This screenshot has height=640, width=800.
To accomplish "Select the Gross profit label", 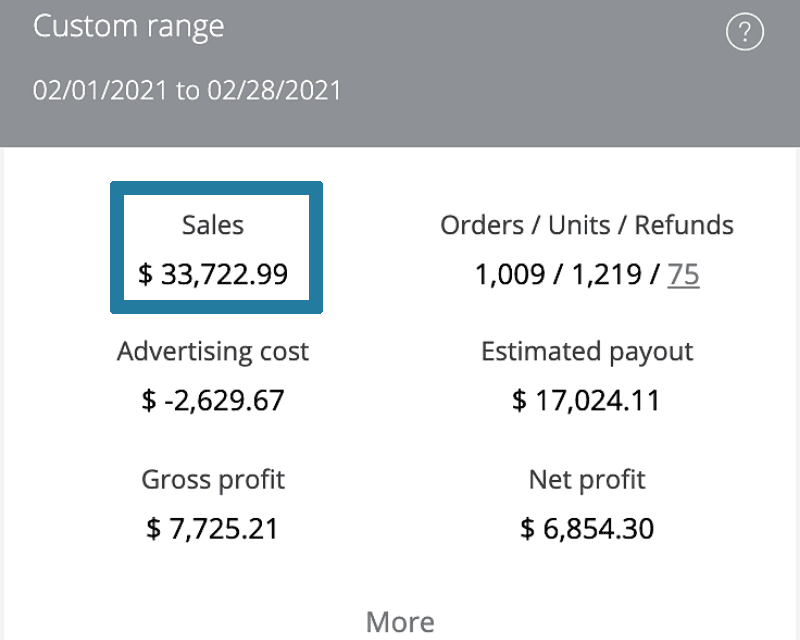I will click(x=213, y=480).
